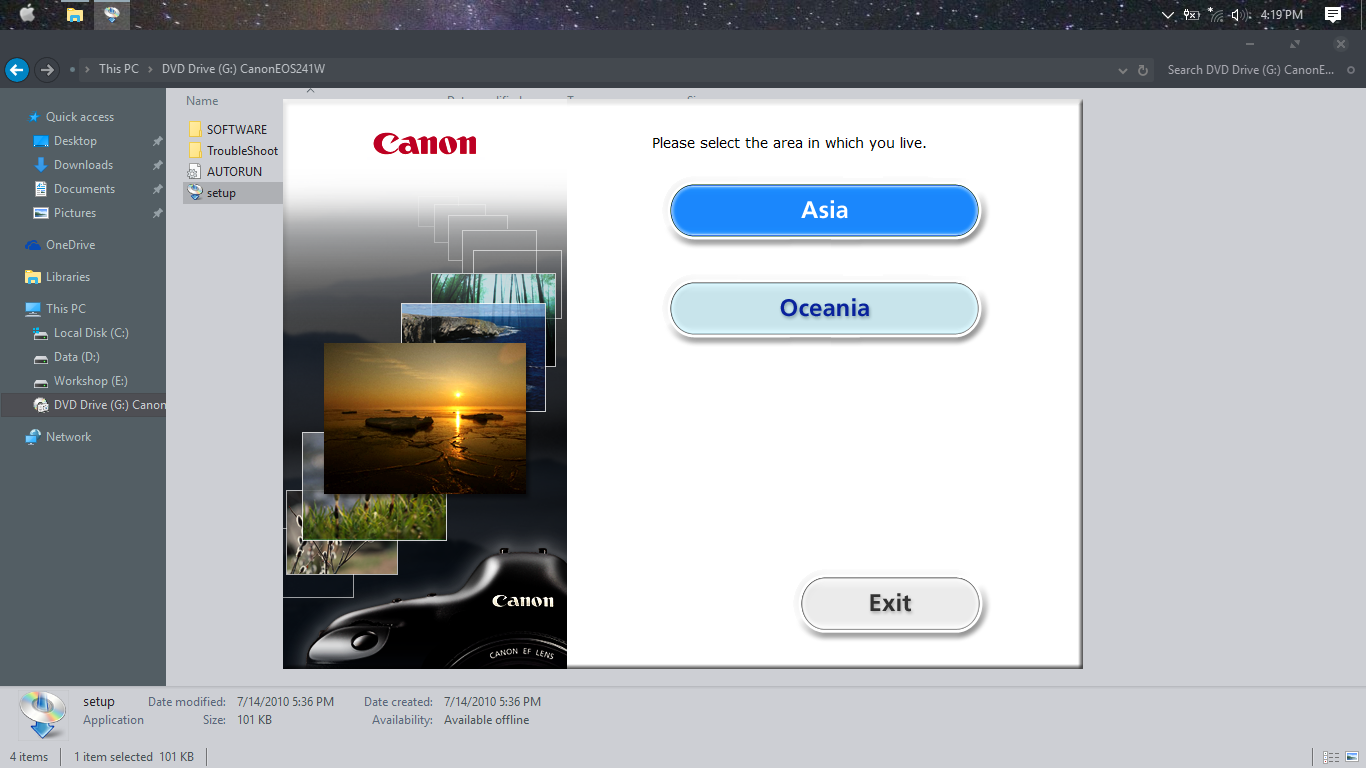Click the search icon in the search box

tap(1350, 70)
